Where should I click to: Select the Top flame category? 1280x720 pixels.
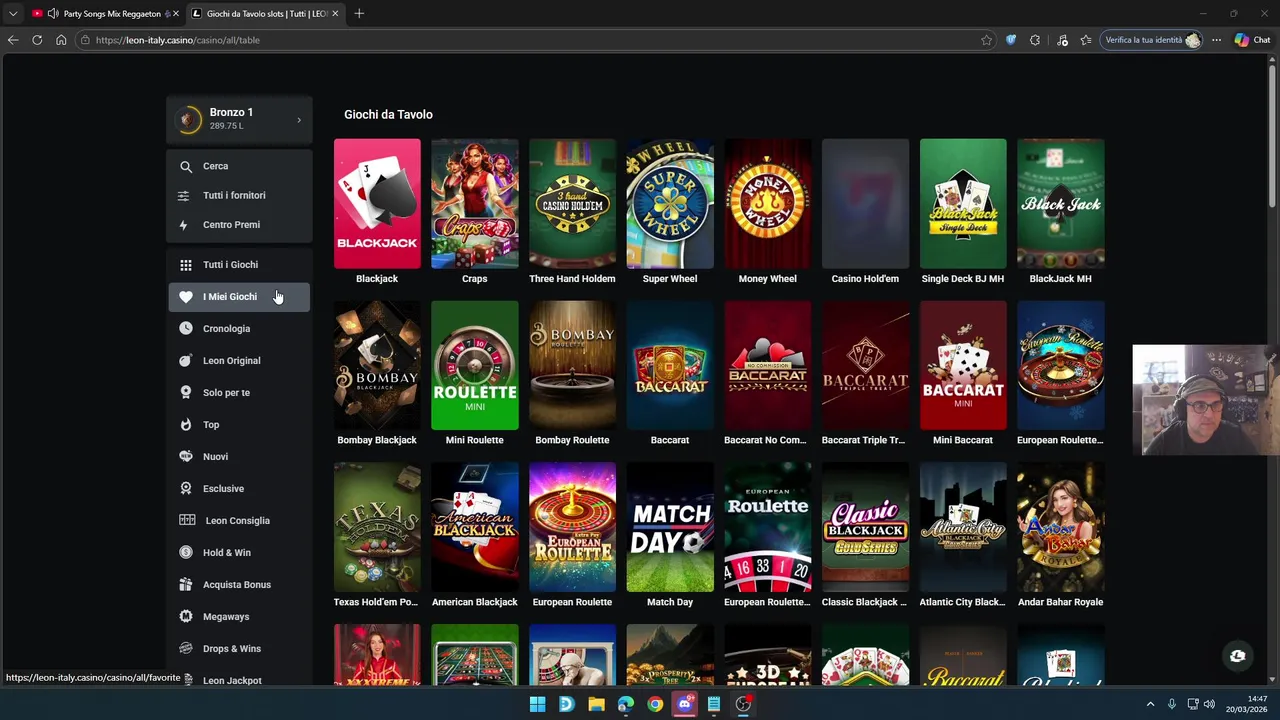[239, 425]
